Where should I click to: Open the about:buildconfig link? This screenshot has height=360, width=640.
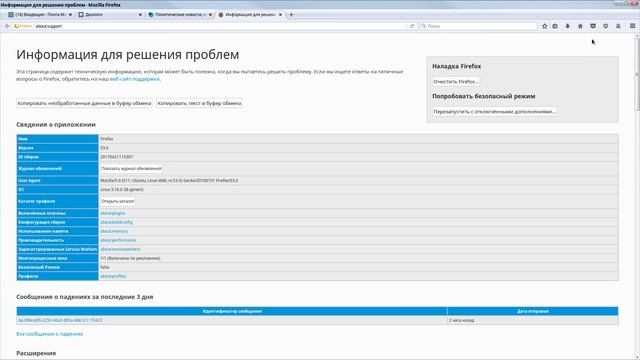[x=117, y=222]
